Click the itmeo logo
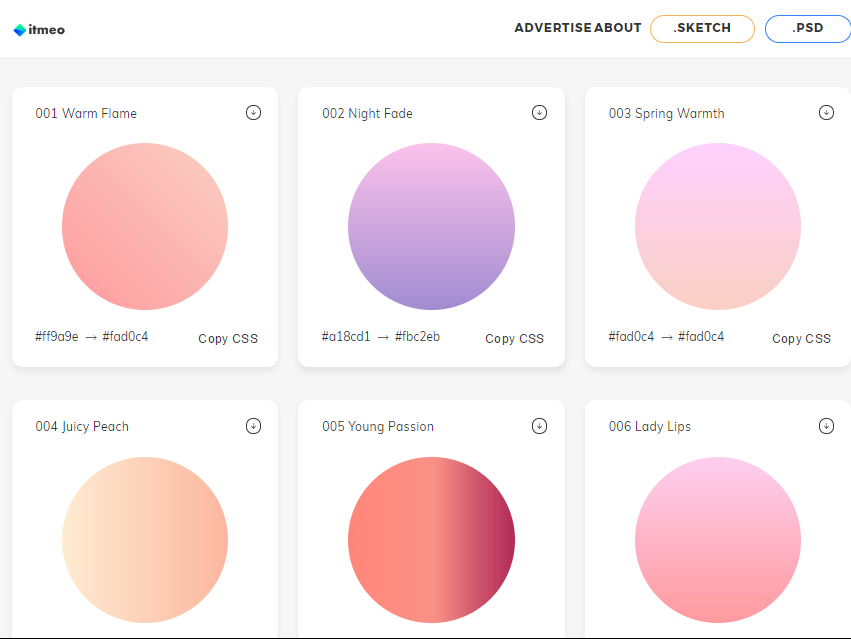Screen dimensions: 851x639 pyautogui.click(x=39, y=30)
